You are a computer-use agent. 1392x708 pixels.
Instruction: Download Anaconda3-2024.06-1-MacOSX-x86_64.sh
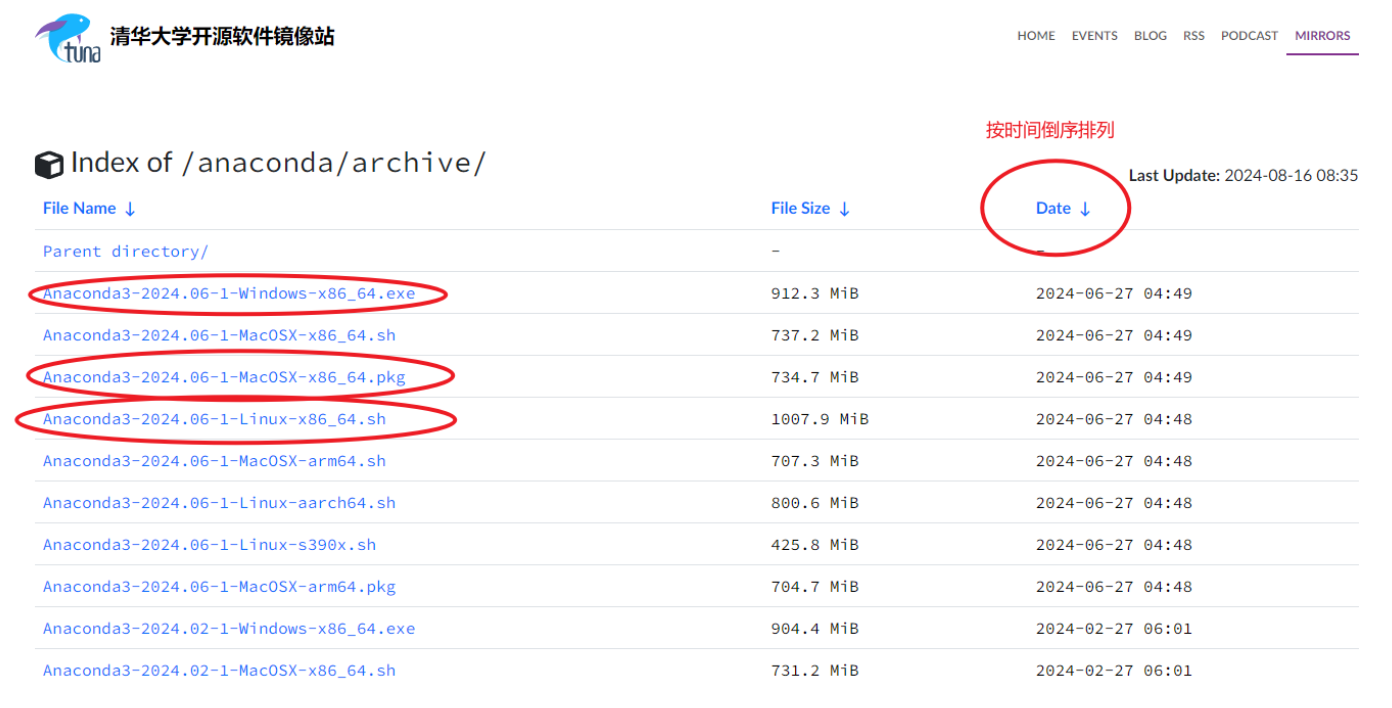click(x=219, y=336)
